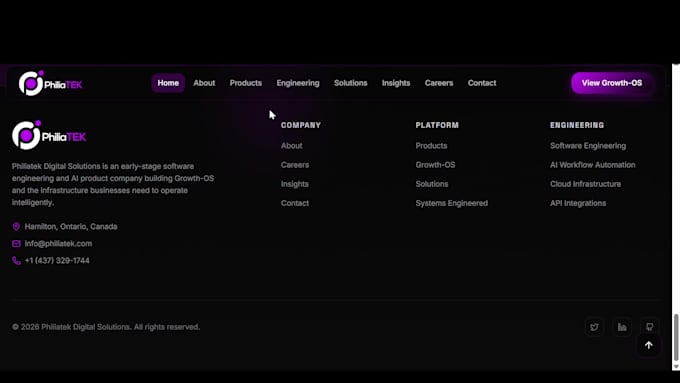680x383 pixels.
Task: Click the info@philiatek.com email address
Action: [58, 244]
